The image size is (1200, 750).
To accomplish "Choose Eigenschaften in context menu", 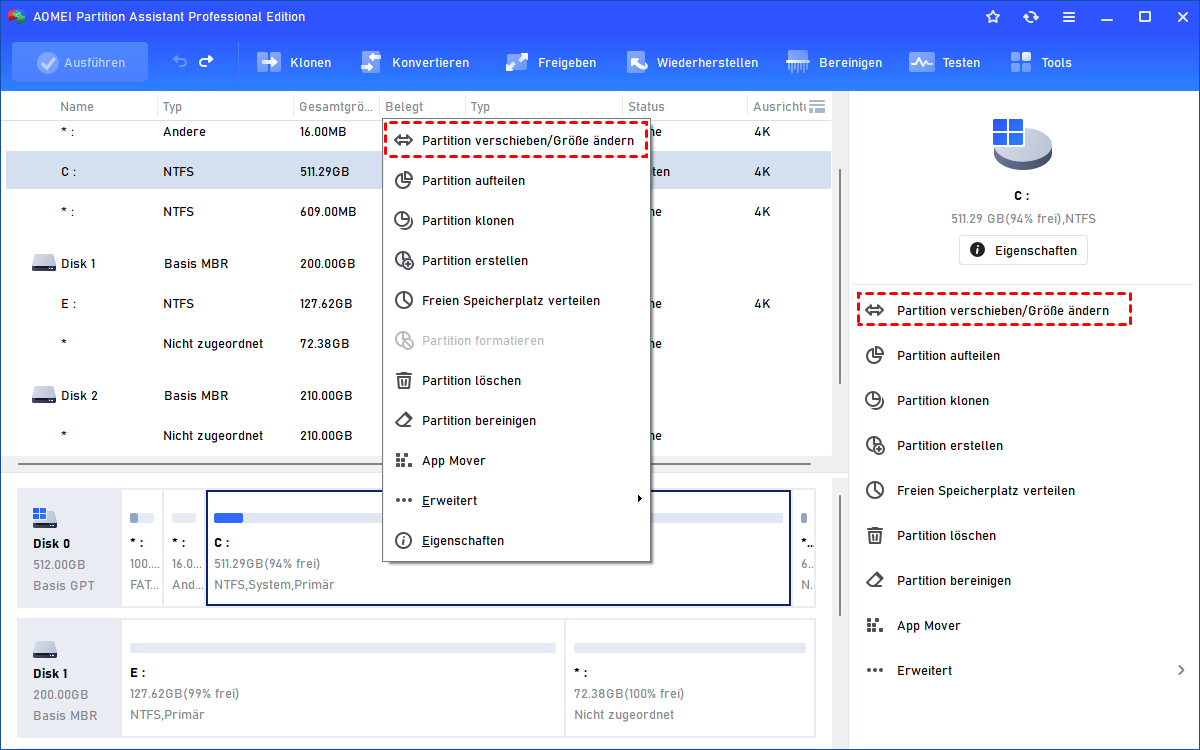I will (x=516, y=541).
